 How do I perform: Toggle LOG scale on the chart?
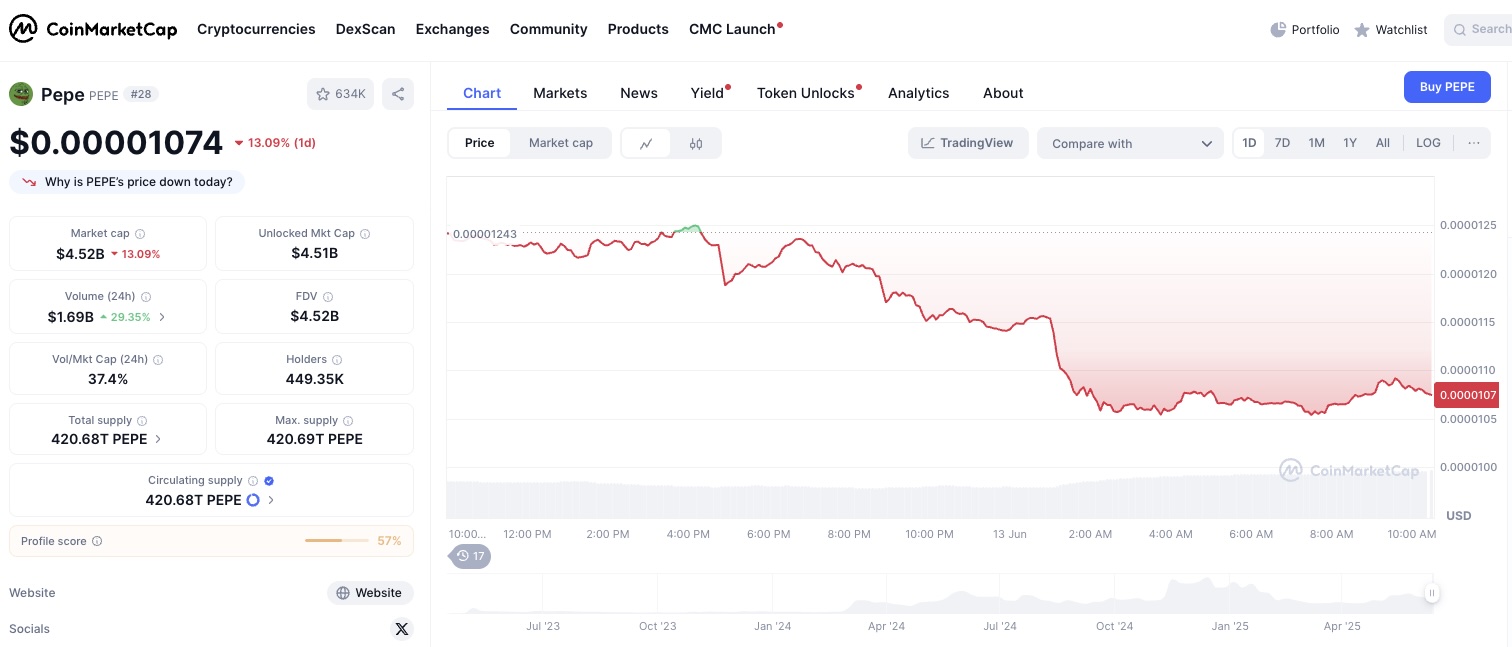click(x=1429, y=143)
